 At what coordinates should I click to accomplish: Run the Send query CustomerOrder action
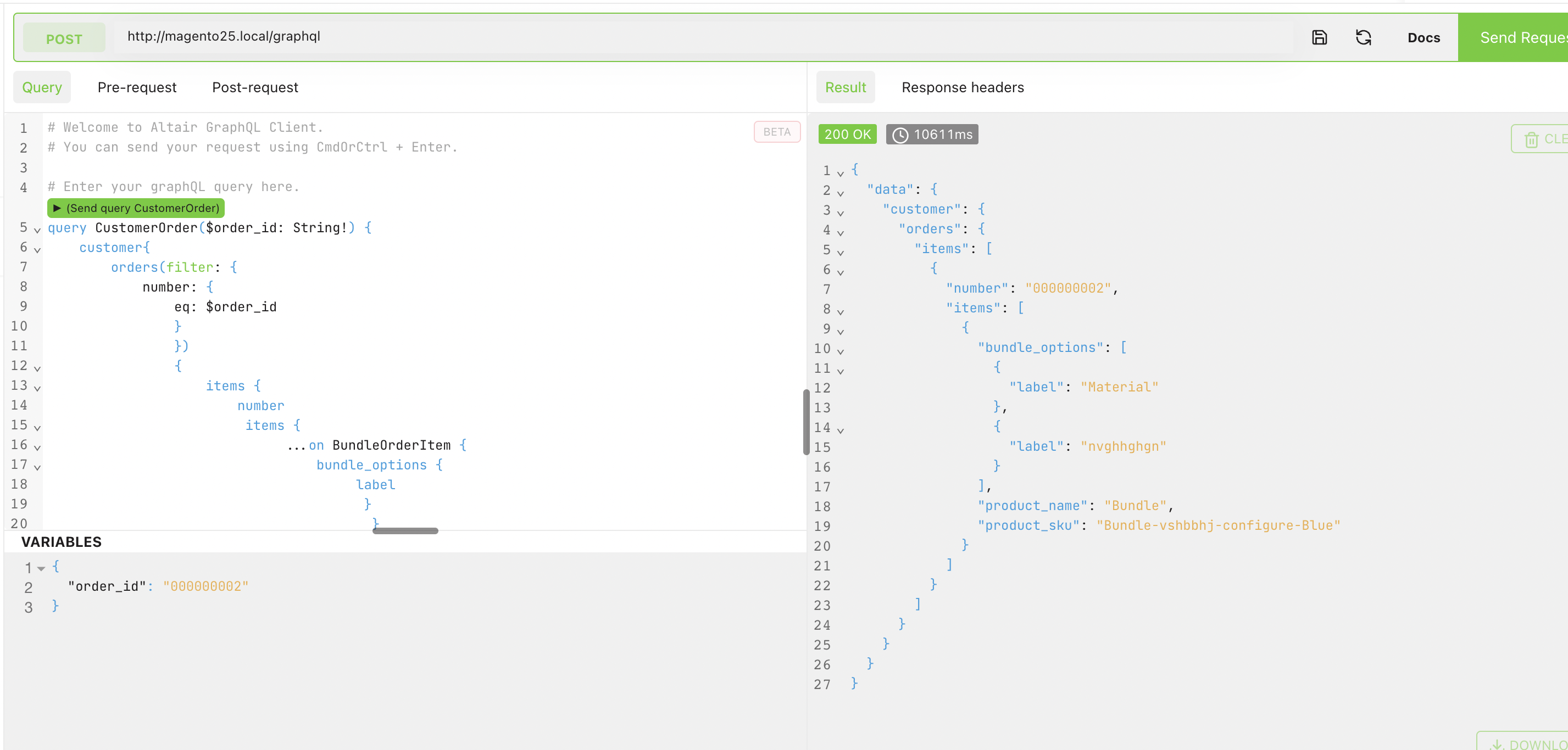(135, 208)
